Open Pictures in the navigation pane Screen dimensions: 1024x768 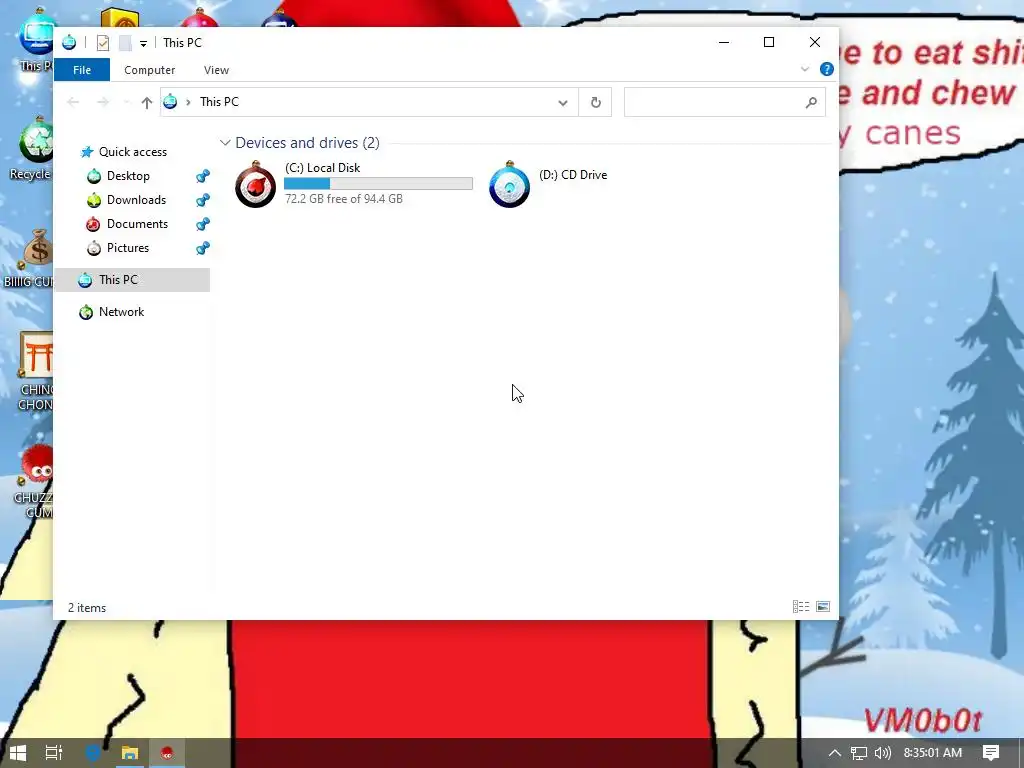[x=128, y=248]
